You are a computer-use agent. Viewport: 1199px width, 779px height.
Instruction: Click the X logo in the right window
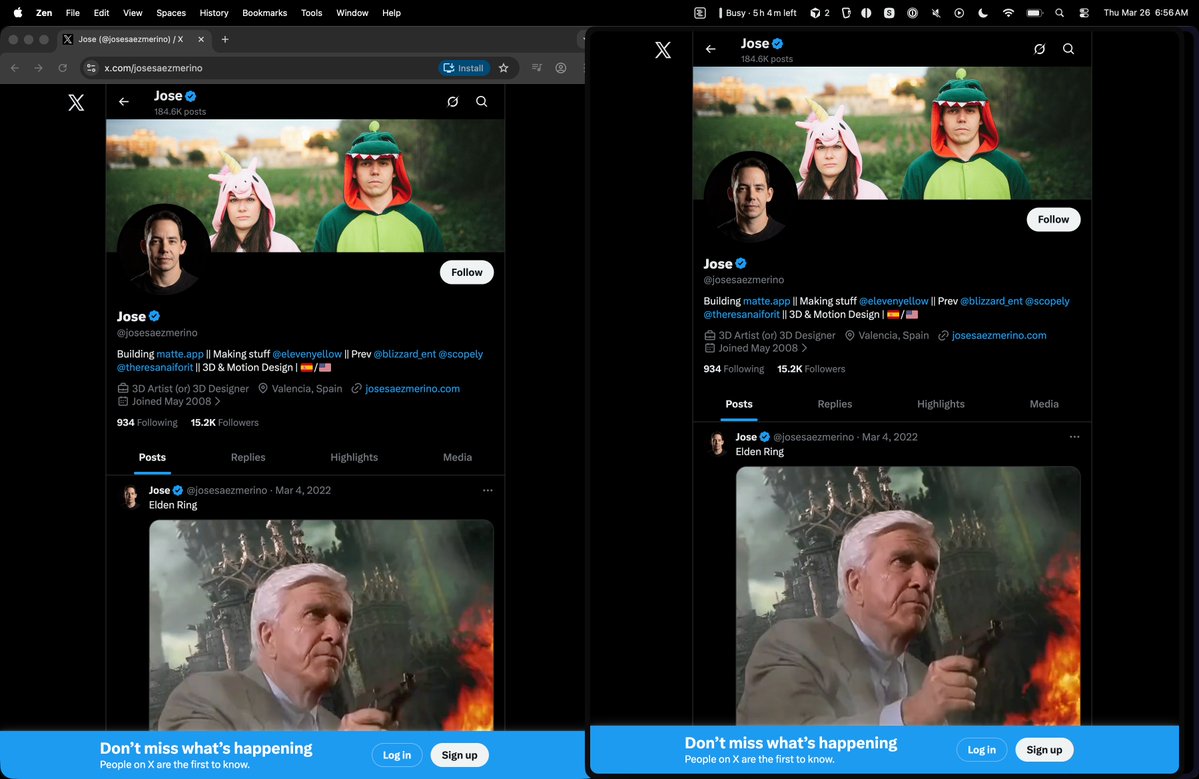tap(663, 50)
